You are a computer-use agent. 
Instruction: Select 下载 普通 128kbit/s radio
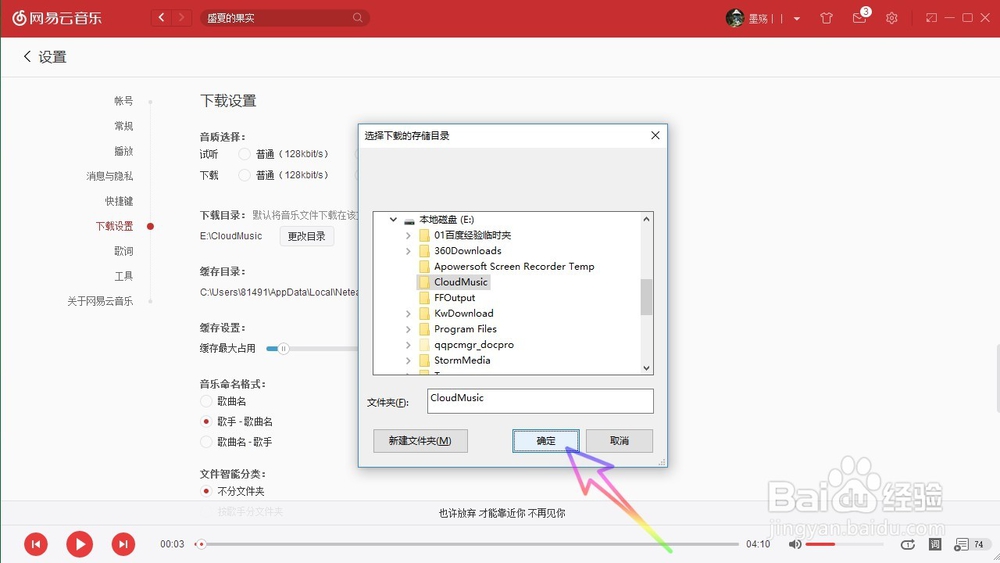(244, 175)
